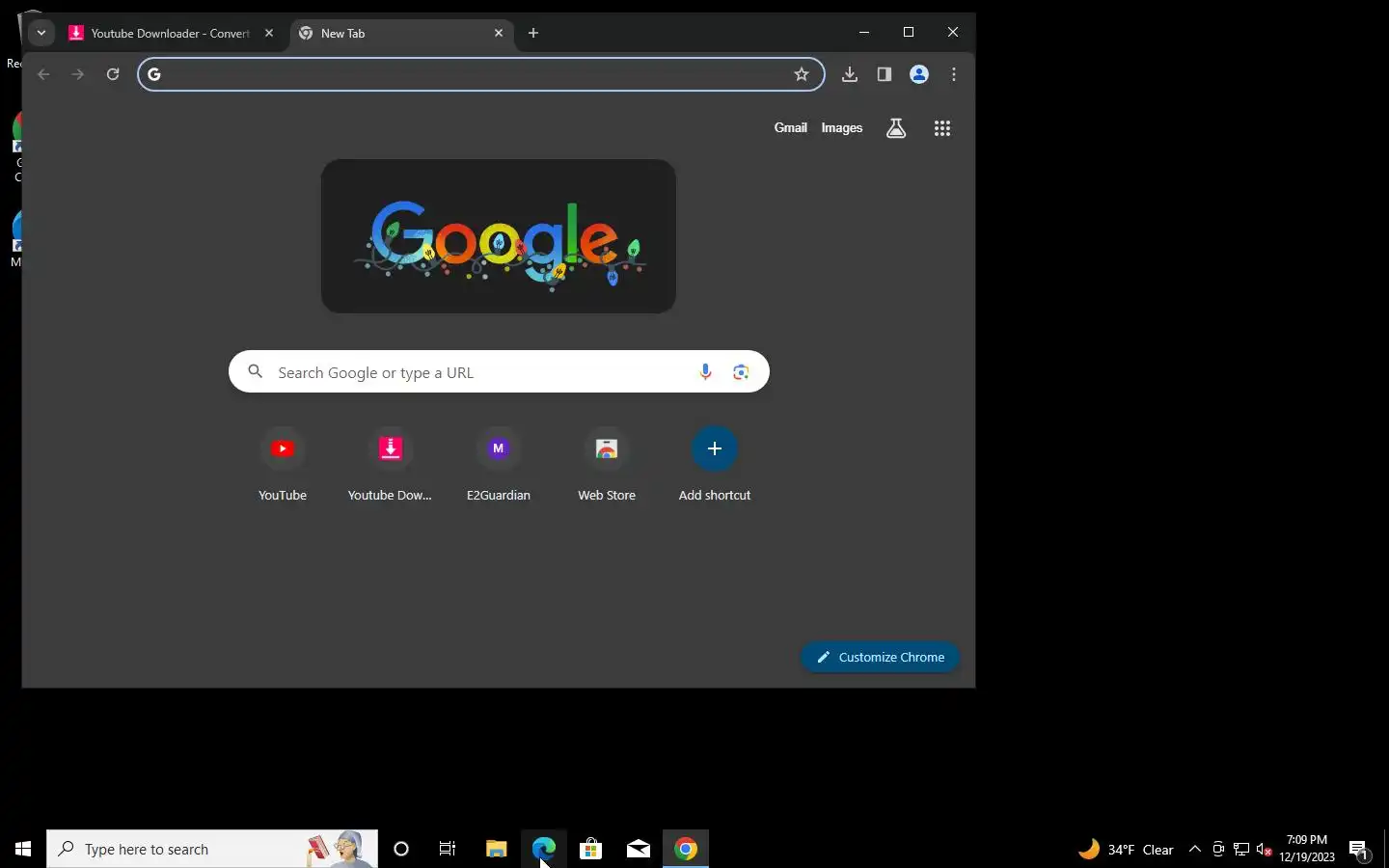Open the network status tray icon
1389x868 pixels.
pos(1241,849)
